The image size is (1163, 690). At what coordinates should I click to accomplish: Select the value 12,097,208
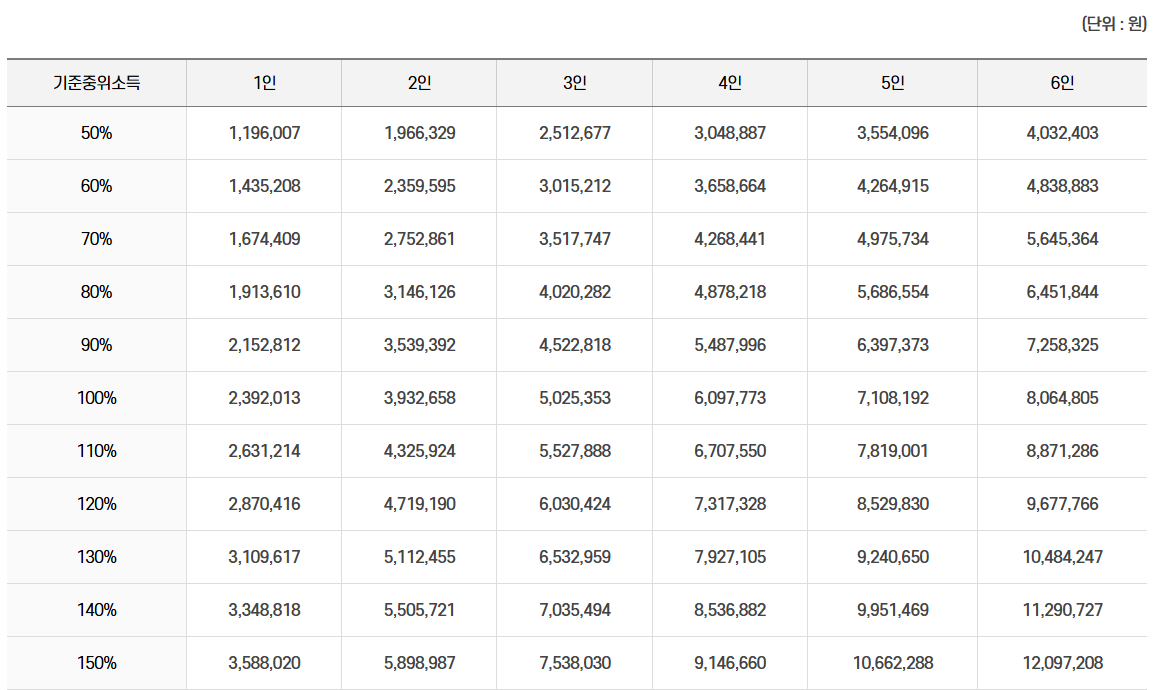click(x=1062, y=663)
